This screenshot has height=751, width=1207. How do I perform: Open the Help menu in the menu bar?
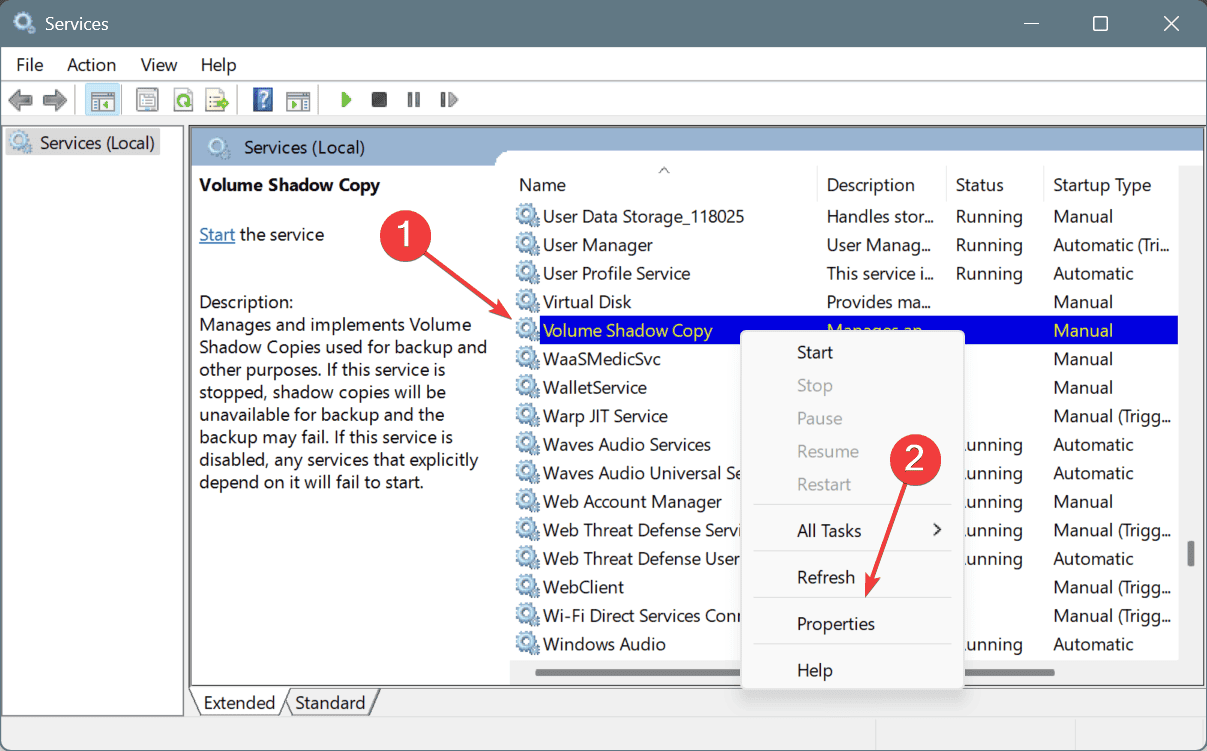[x=218, y=65]
